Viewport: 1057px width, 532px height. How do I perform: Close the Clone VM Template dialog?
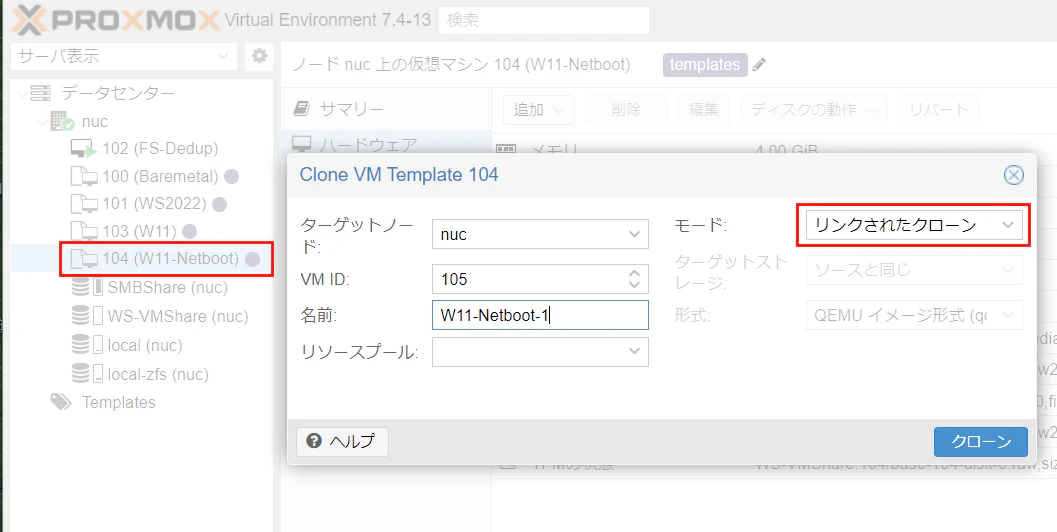1013,175
